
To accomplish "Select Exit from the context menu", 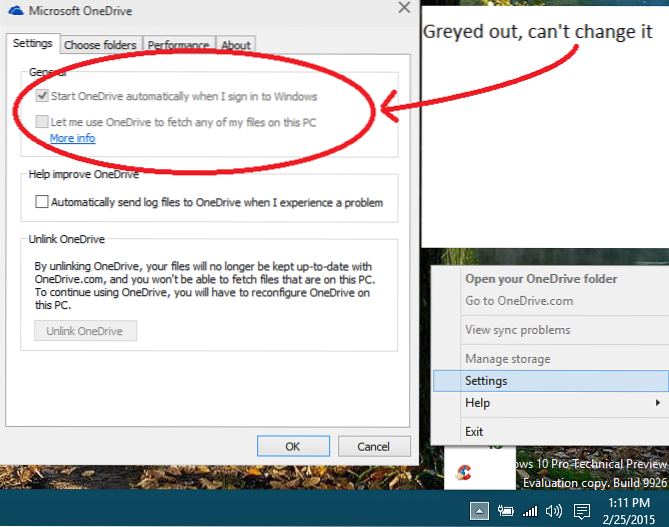I will (474, 432).
